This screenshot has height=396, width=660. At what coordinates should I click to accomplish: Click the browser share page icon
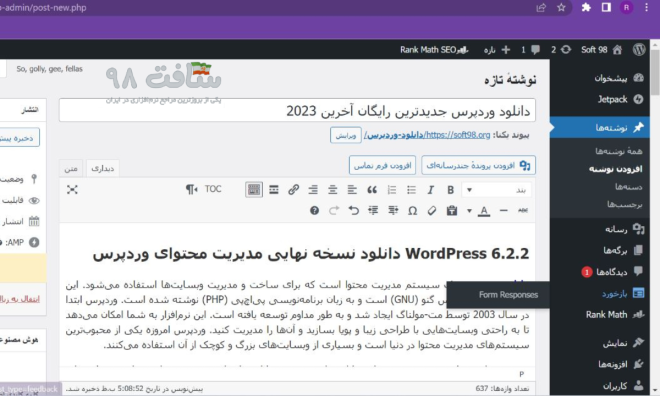[541, 8]
